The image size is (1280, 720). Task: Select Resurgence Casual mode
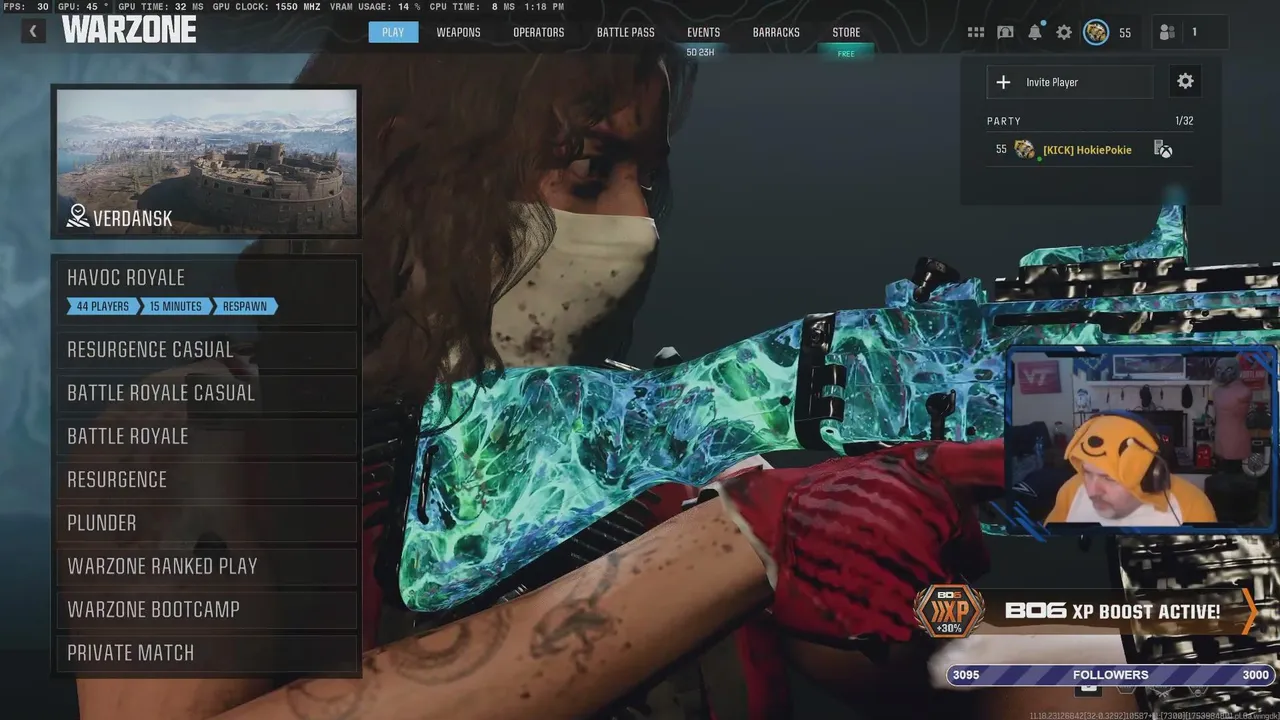[x=207, y=350]
